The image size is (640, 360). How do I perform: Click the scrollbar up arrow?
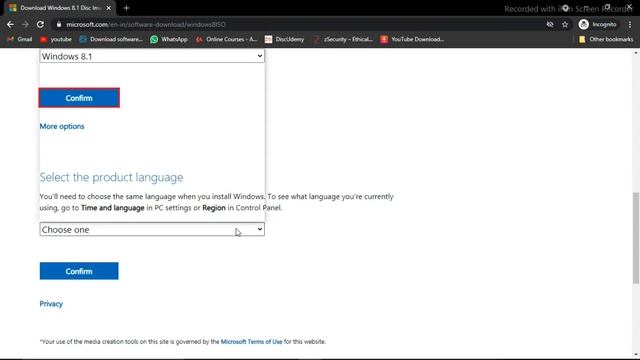(636, 53)
